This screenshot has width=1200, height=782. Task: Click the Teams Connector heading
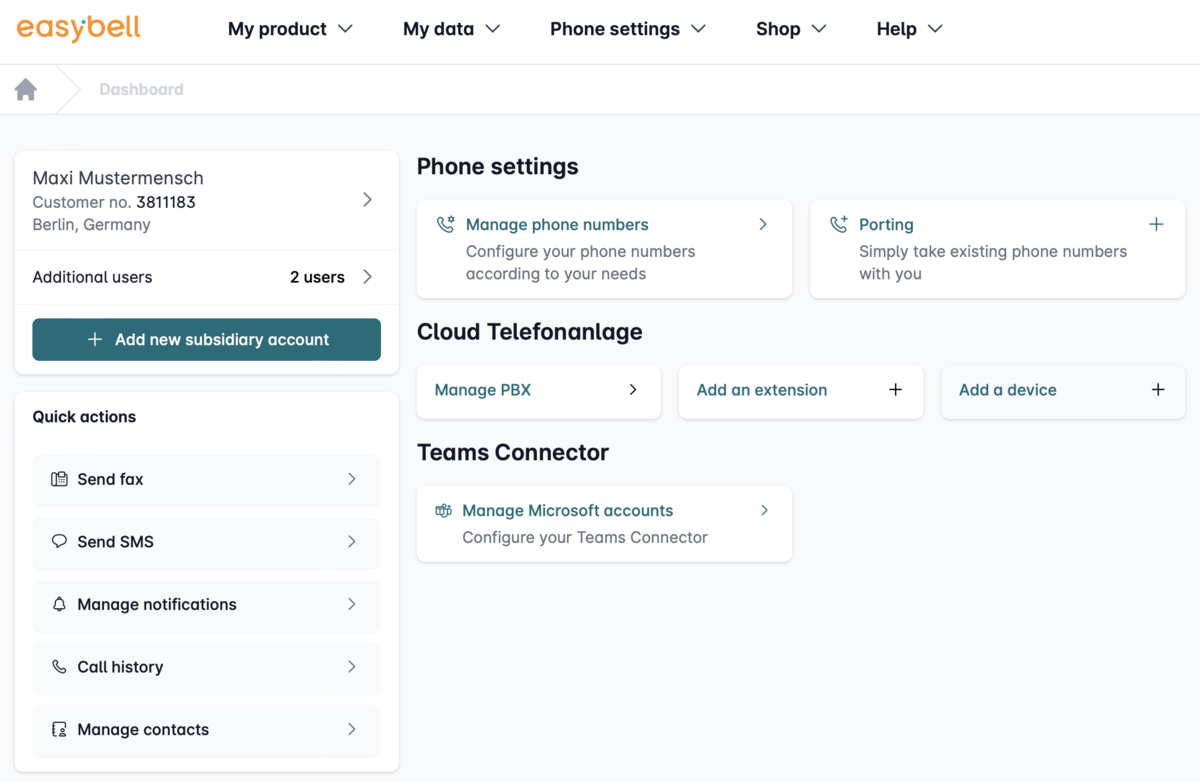point(513,452)
